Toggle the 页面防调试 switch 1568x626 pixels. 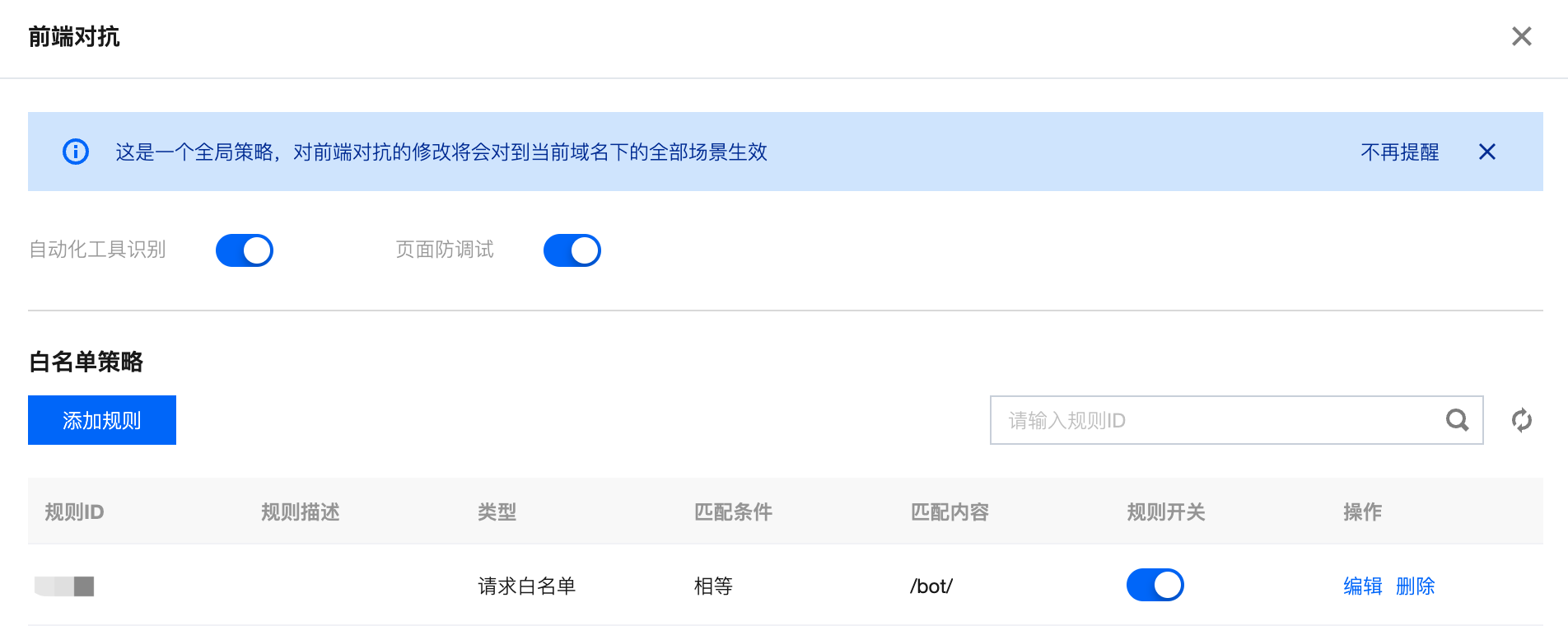(x=572, y=250)
